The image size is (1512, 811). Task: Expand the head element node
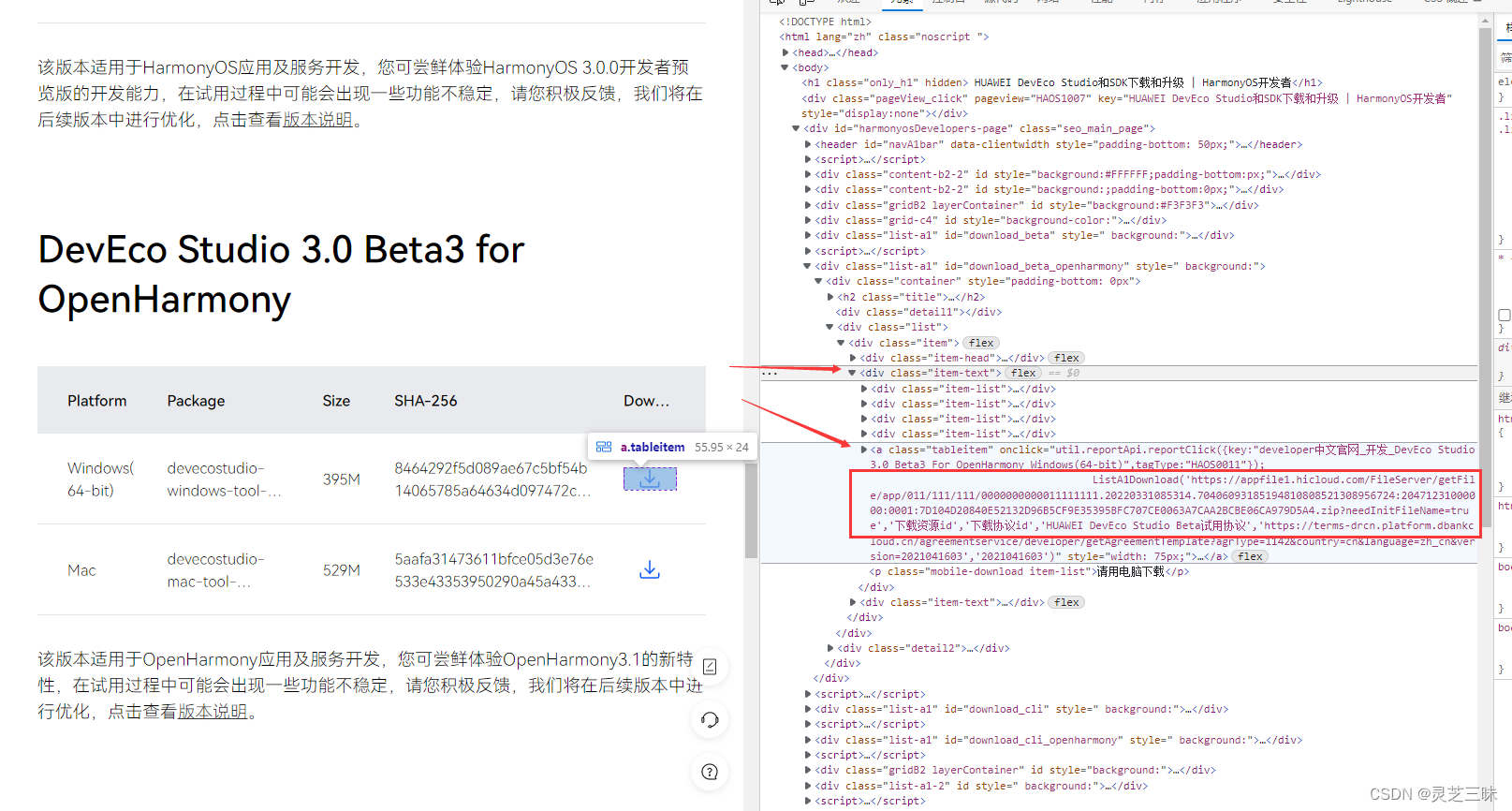785,52
